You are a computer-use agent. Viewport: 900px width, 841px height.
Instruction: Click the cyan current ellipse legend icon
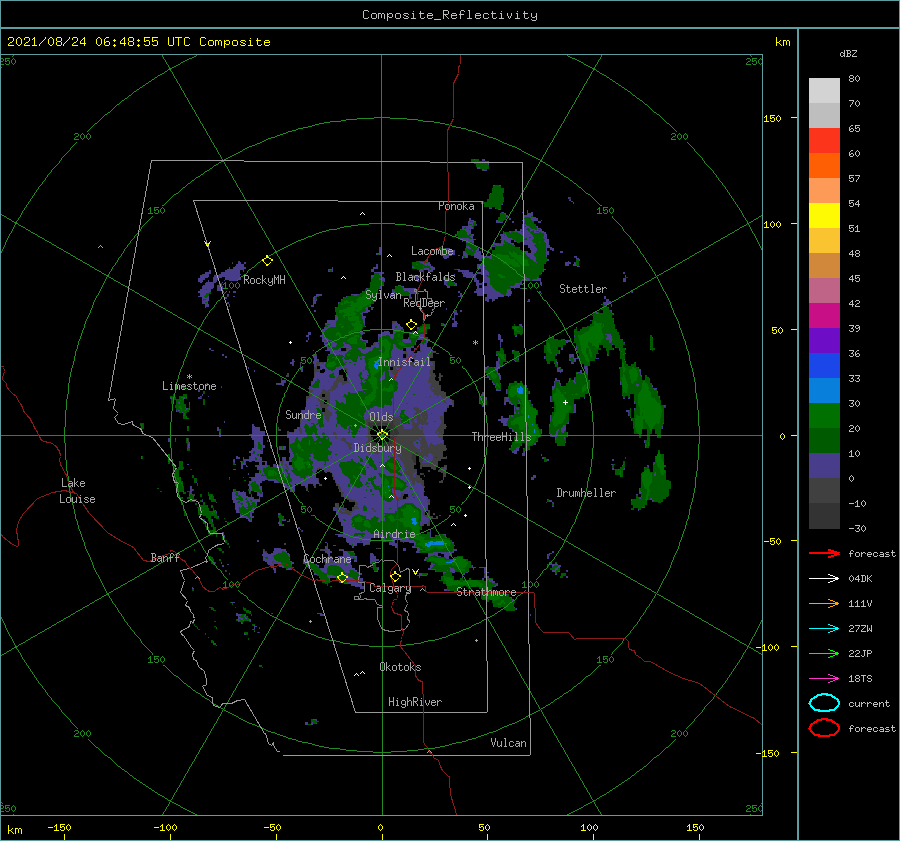click(824, 703)
